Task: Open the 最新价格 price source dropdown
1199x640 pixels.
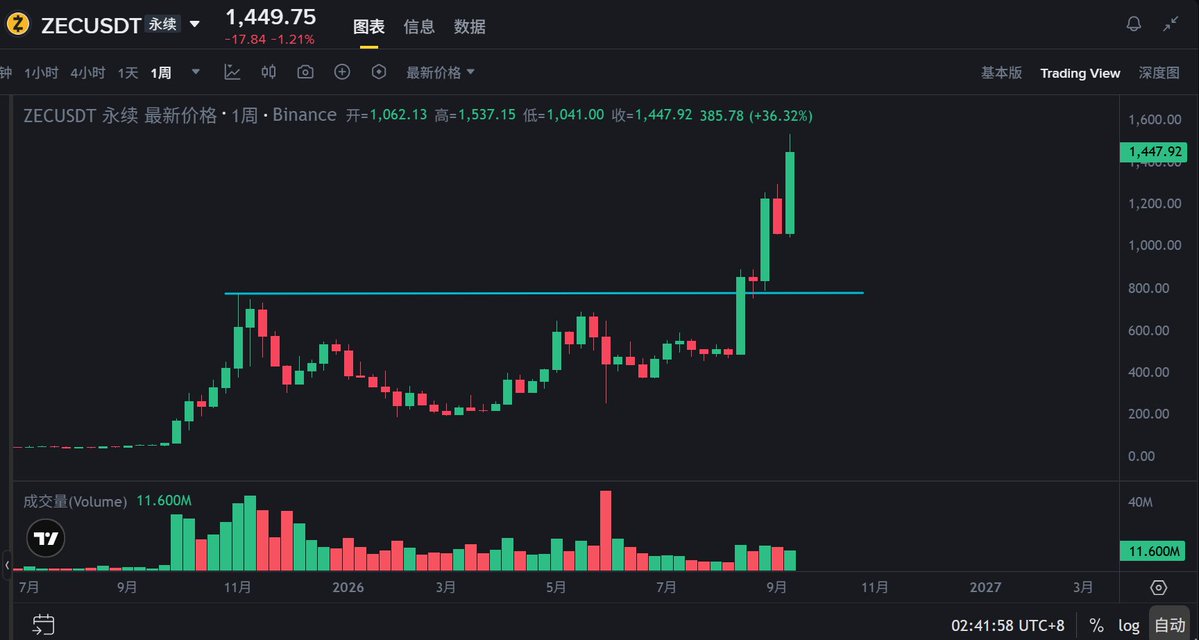Action: (440, 73)
